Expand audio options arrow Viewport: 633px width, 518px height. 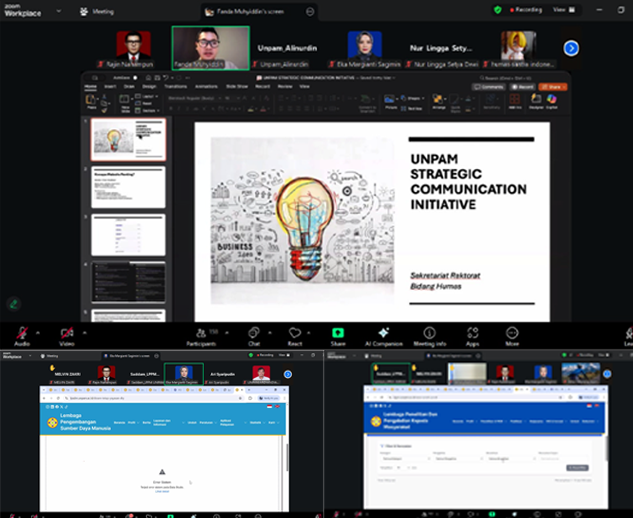pos(38,333)
